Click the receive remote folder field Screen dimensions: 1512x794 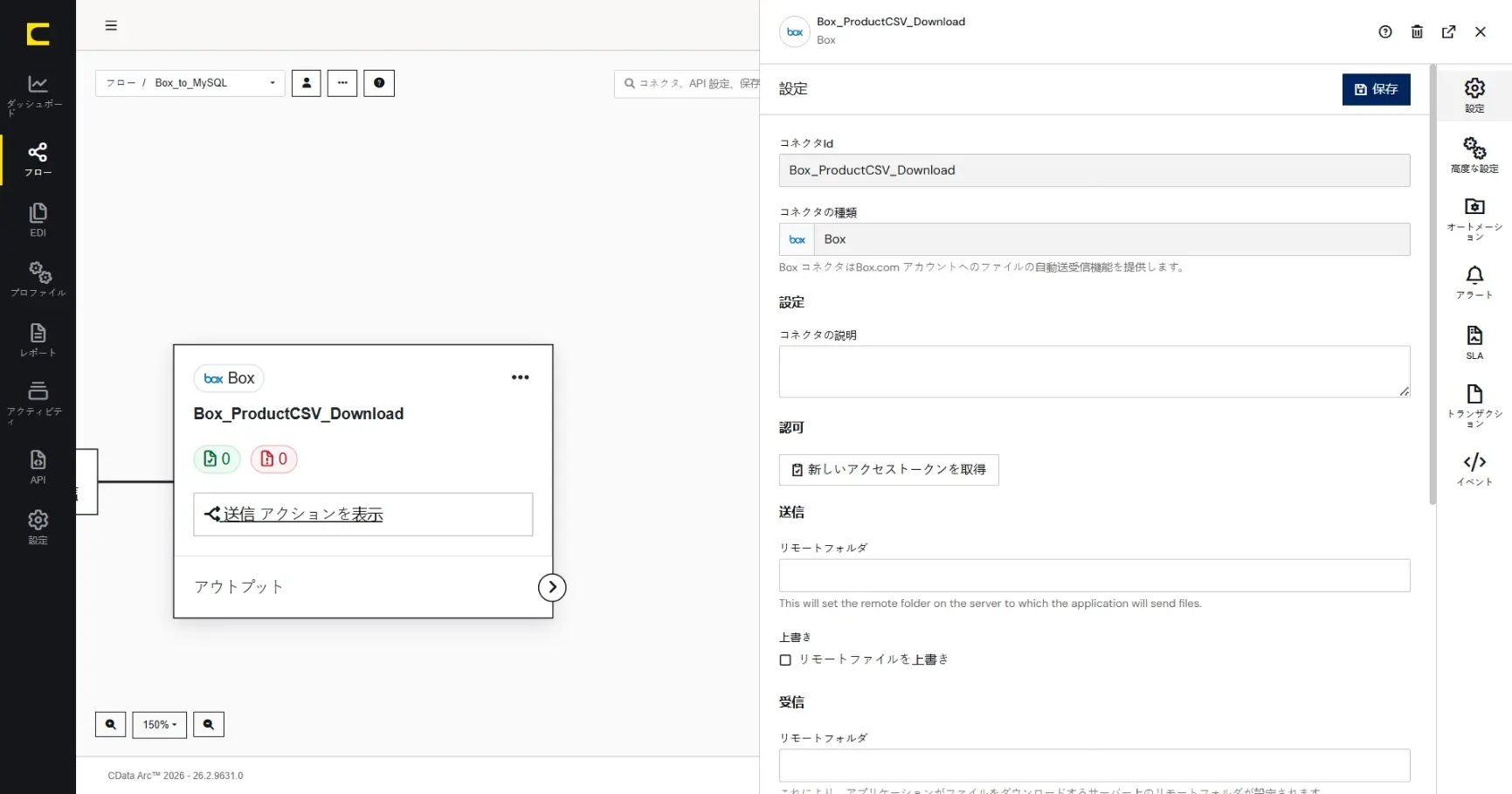pyautogui.click(x=1094, y=765)
